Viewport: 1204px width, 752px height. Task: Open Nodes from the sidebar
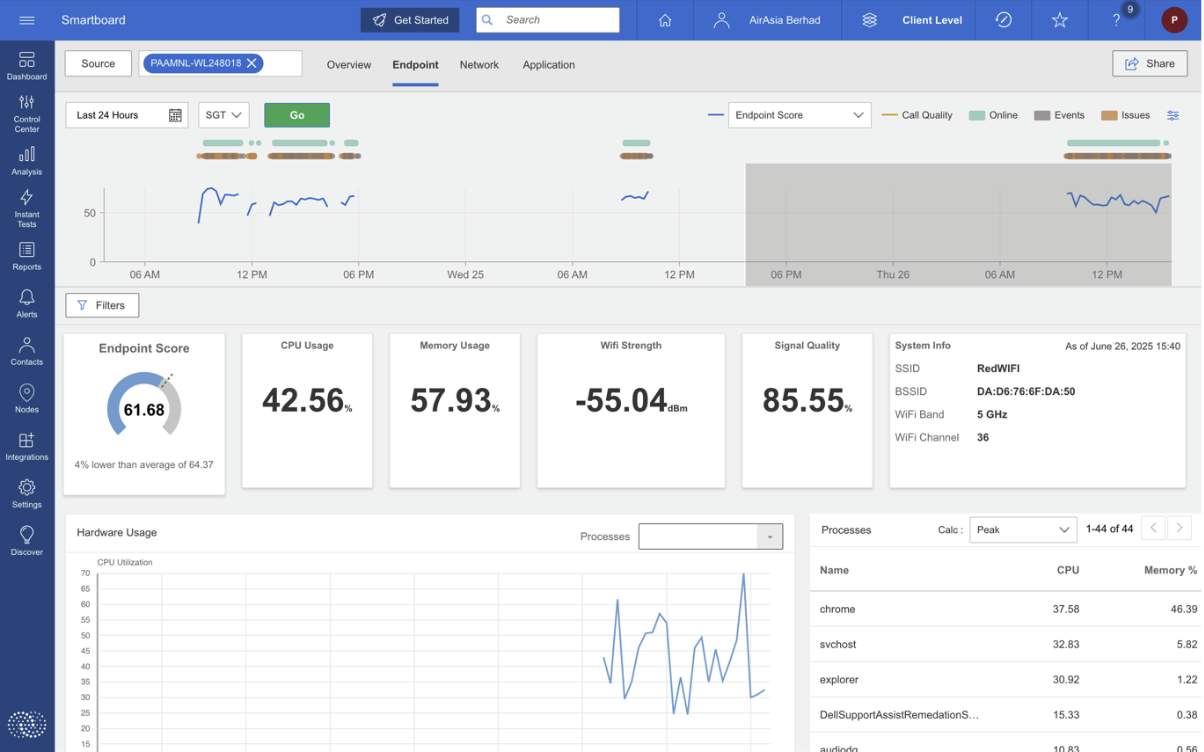pos(27,397)
